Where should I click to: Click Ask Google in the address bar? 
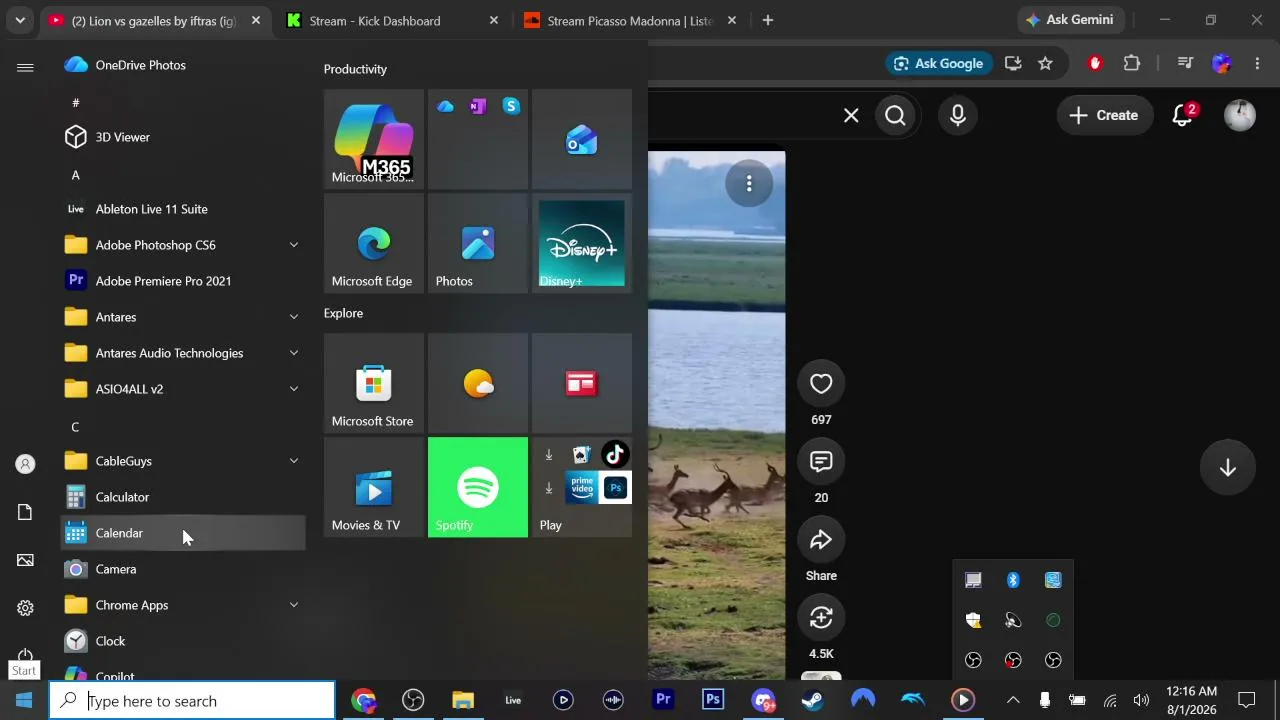tap(938, 63)
